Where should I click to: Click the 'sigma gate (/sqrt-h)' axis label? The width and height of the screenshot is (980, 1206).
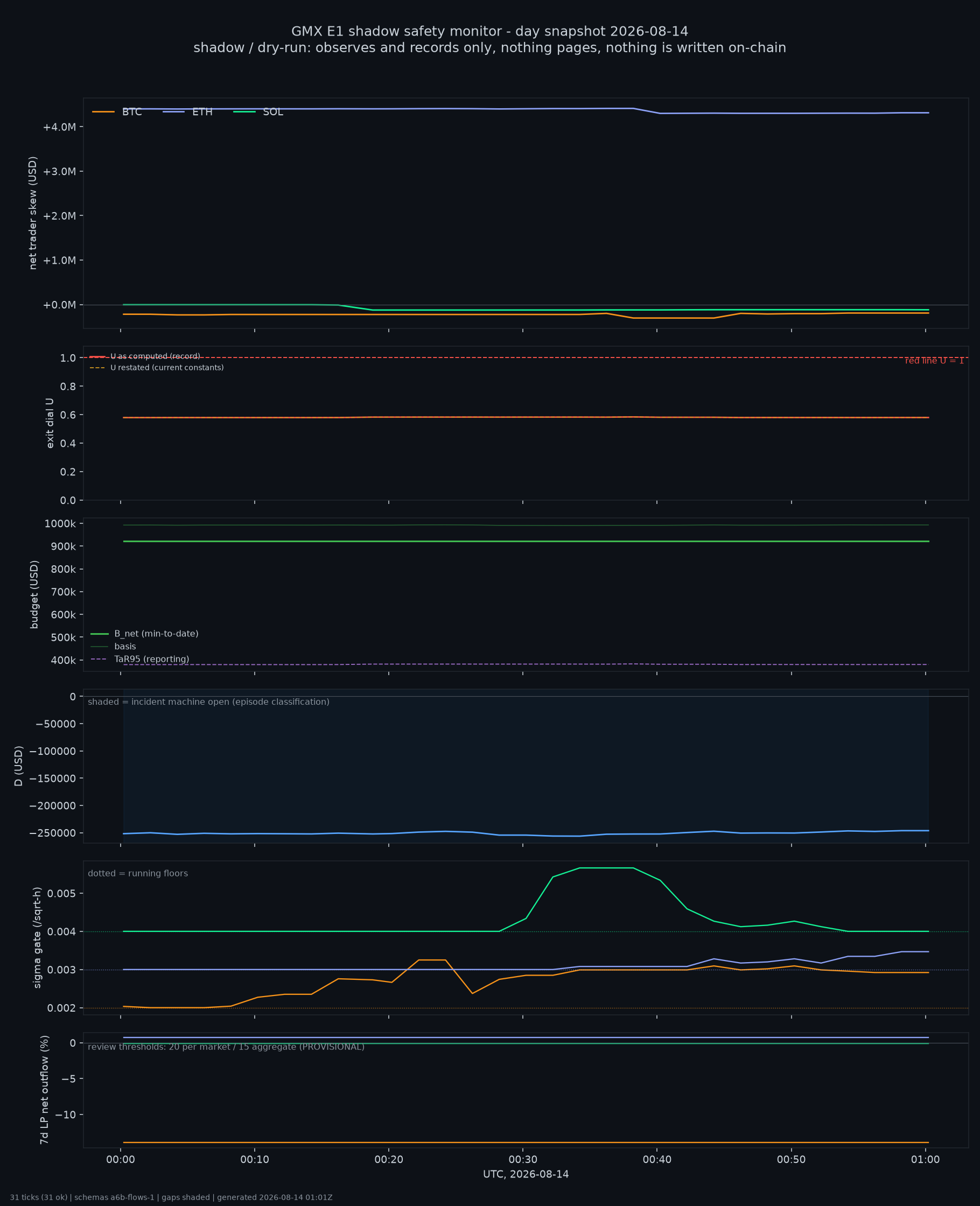37,937
